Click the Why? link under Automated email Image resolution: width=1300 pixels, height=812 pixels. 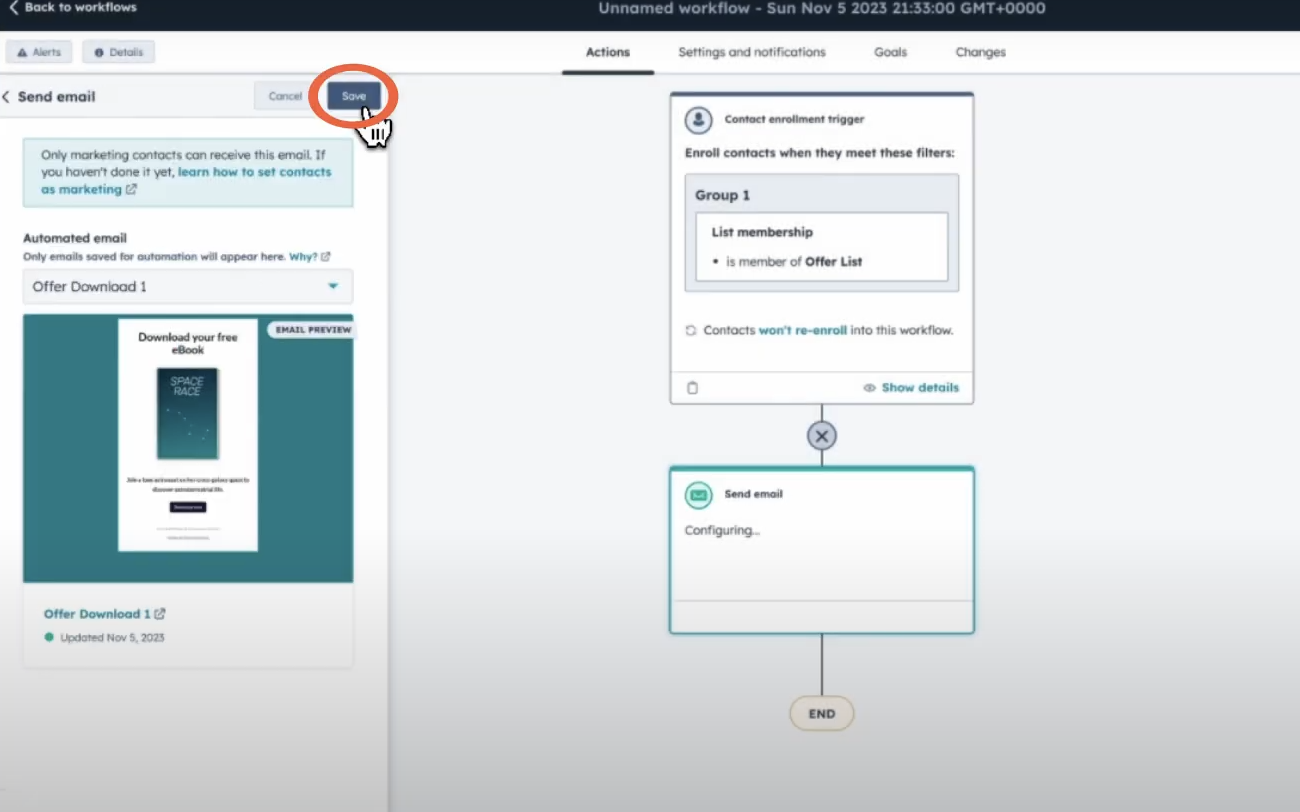pyautogui.click(x=309, y=257)
